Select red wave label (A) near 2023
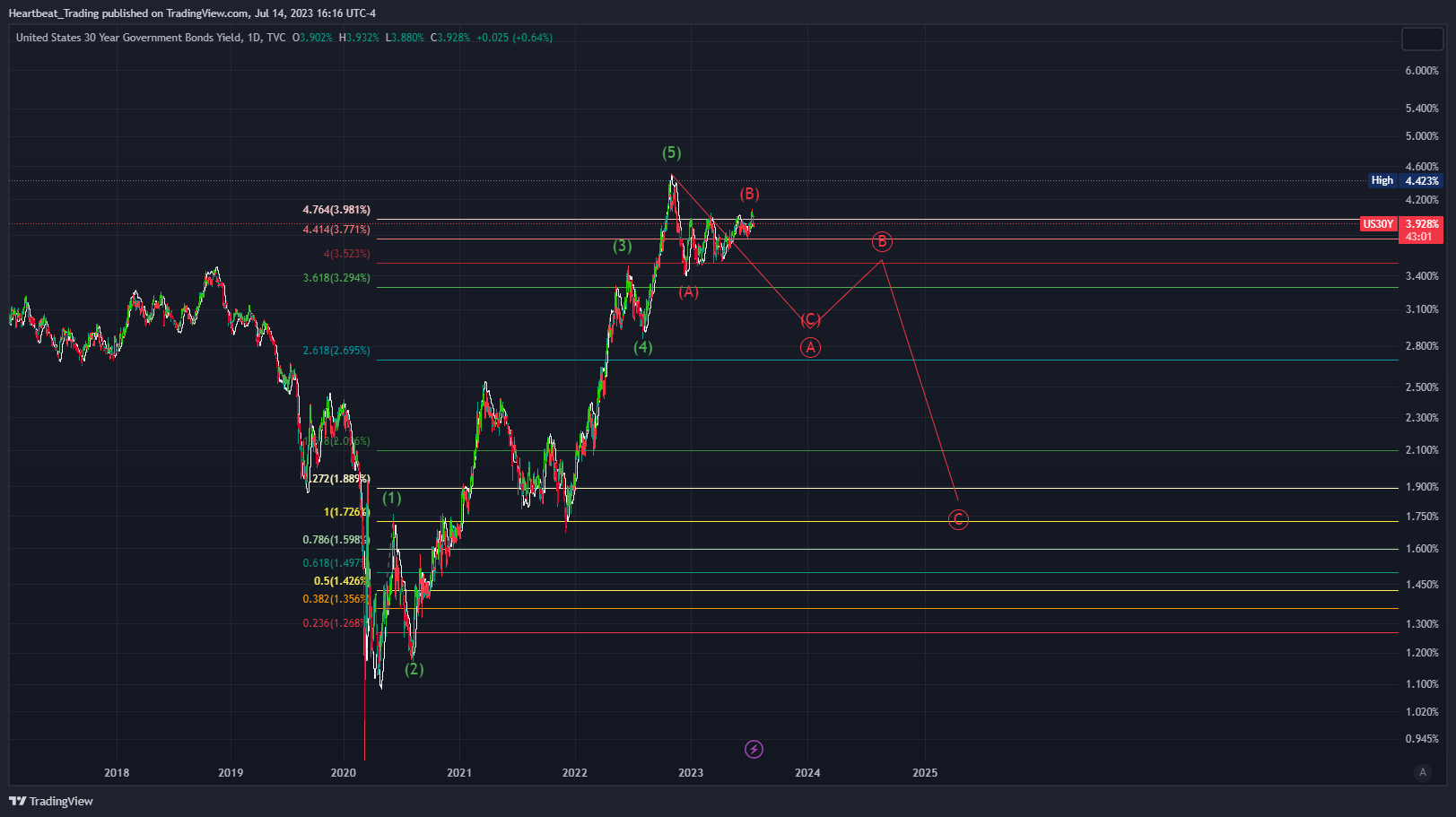This screenshot has width=1456, height=817. pyautogui.click(x=688, y=292)
